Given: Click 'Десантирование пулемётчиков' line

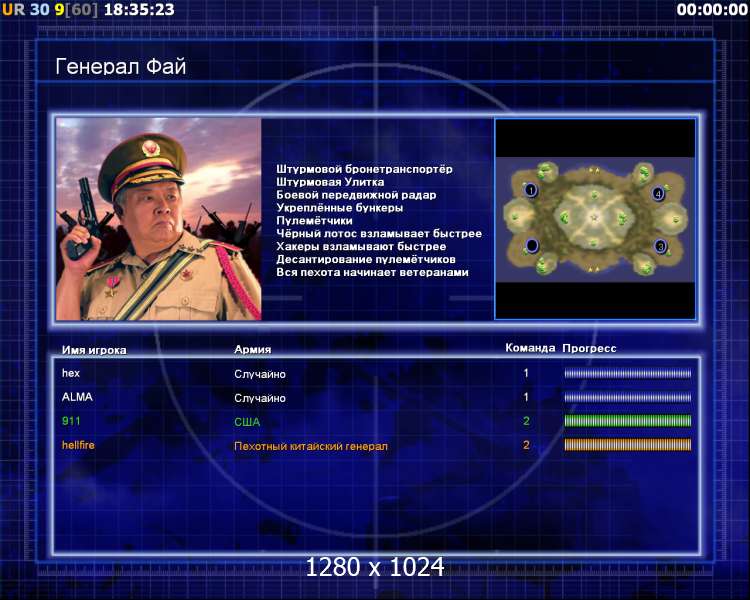Looking at the screenshot, I should (365, 259).
